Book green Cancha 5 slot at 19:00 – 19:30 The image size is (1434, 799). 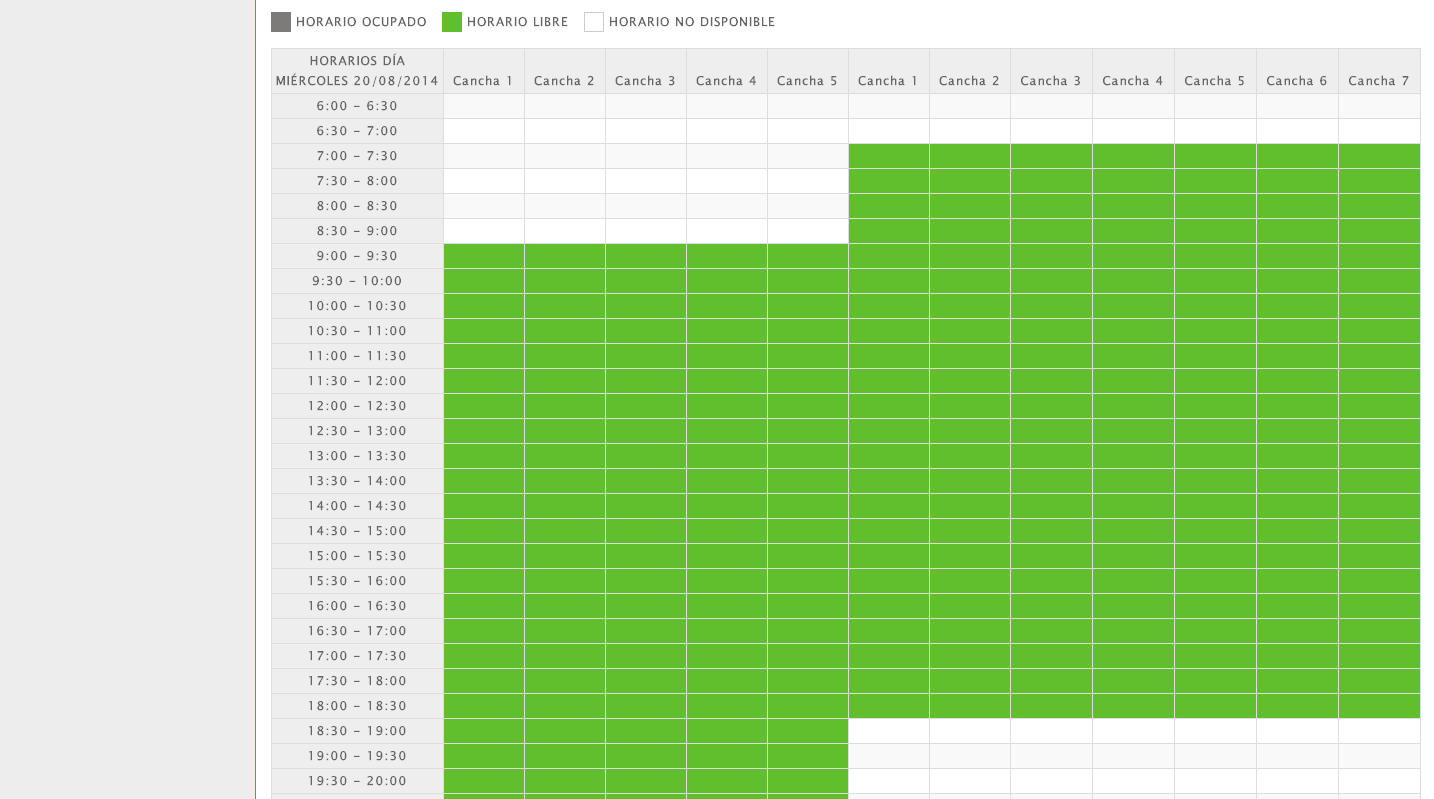click(808, 756)
